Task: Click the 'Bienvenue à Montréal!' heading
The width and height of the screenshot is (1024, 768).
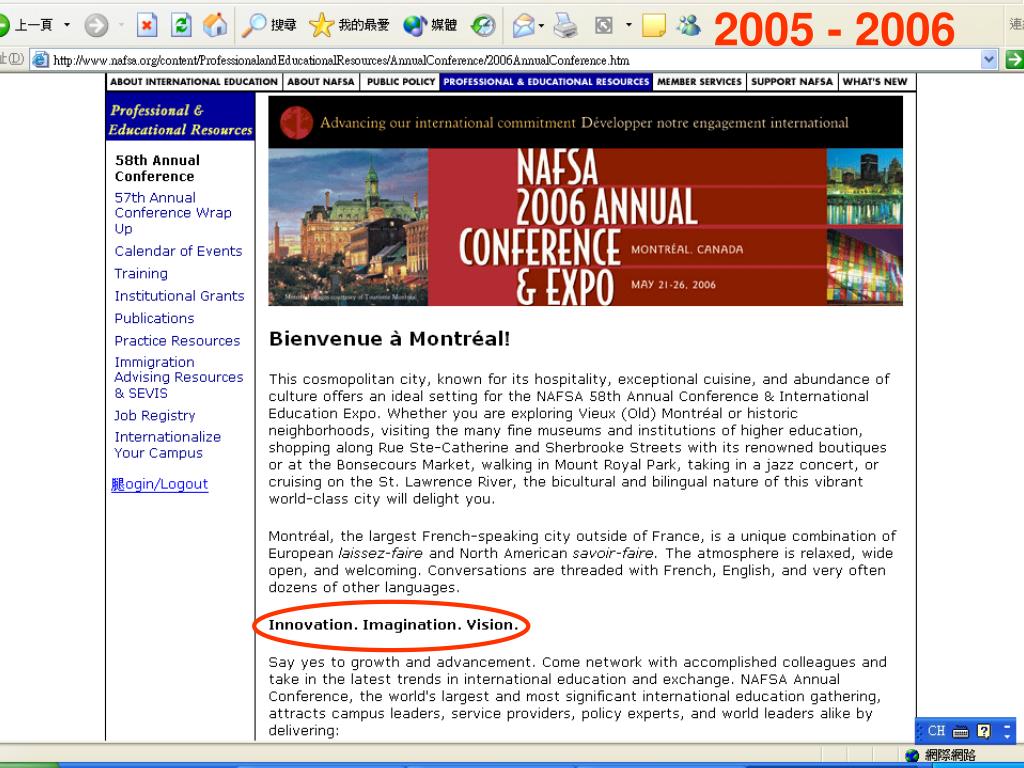Action: point(389,339)
